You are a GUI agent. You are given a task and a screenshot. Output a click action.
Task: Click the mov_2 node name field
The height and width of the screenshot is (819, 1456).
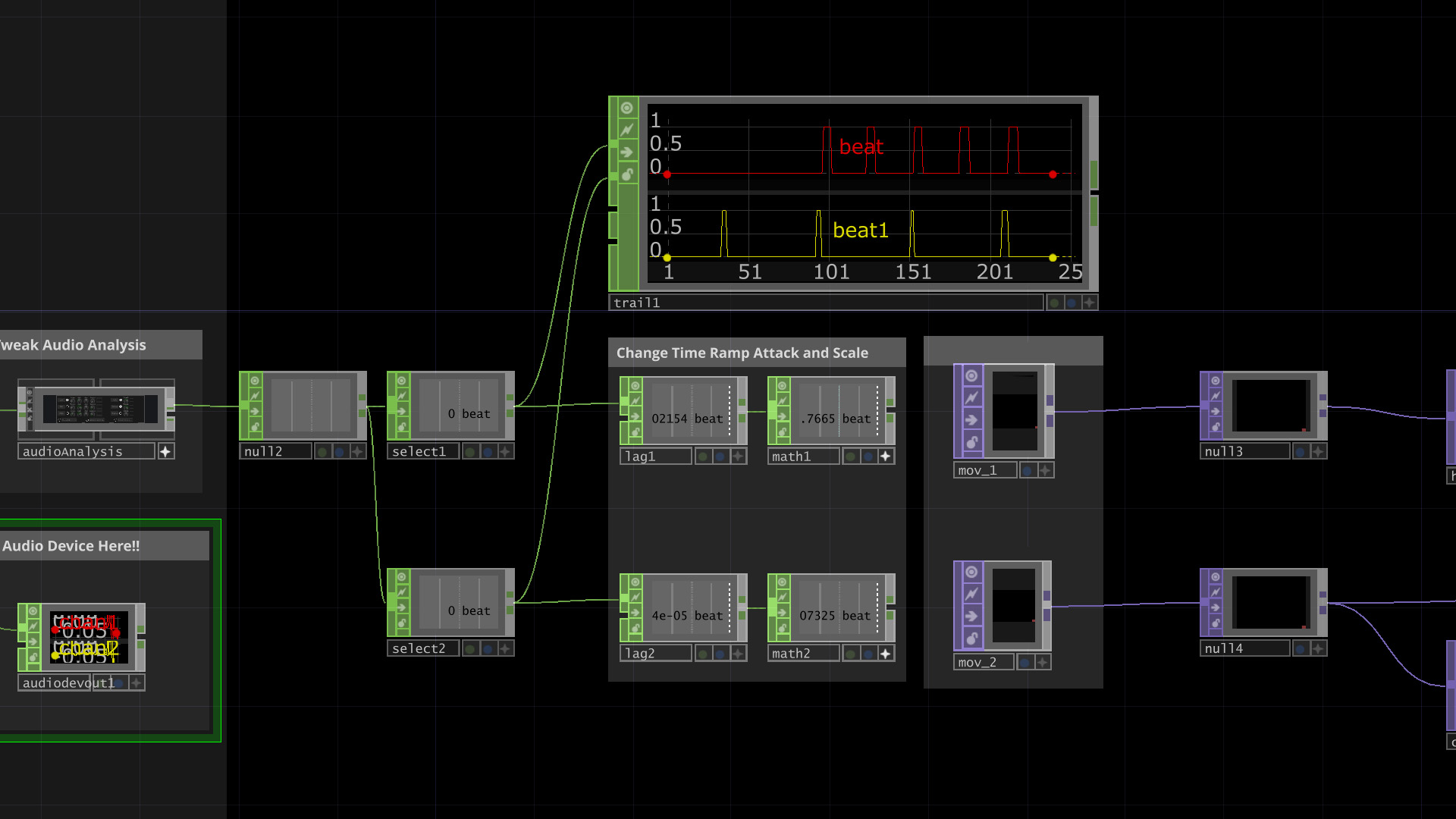point(984,663)
